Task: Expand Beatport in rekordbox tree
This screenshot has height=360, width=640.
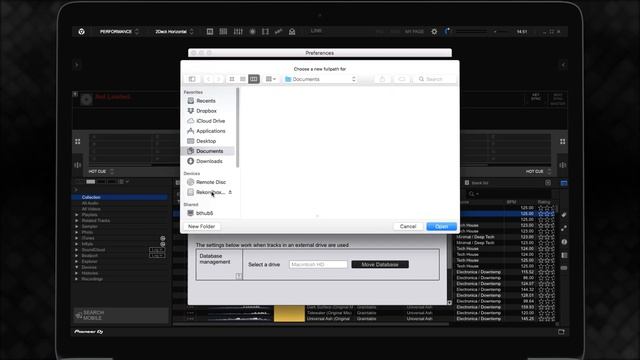Action: click(x=77, y=256)
